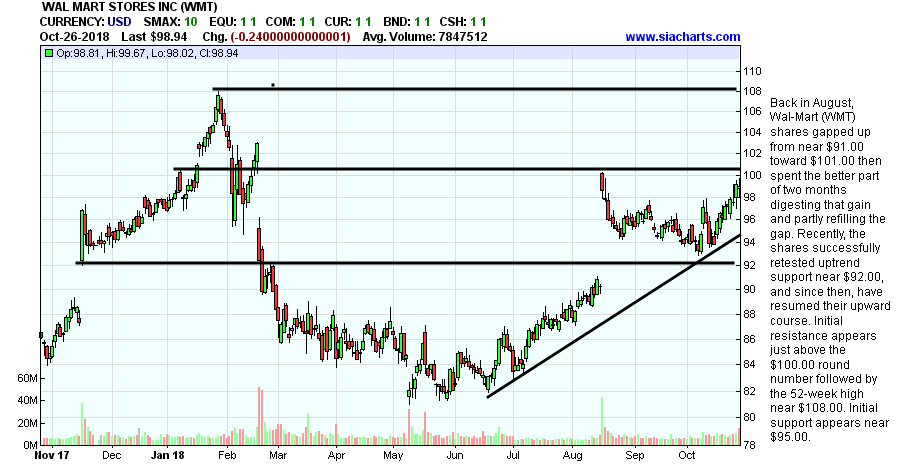This screenshot has width=910, height=466.
Task: Open the www.siacharts.com link
Action: click(683, 37)
